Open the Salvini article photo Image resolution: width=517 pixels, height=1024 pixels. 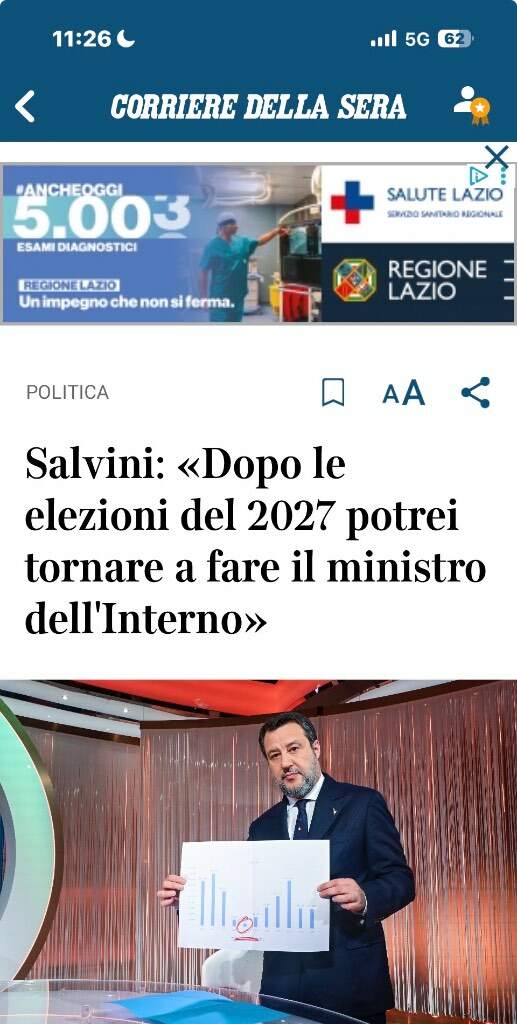point(258,852)
